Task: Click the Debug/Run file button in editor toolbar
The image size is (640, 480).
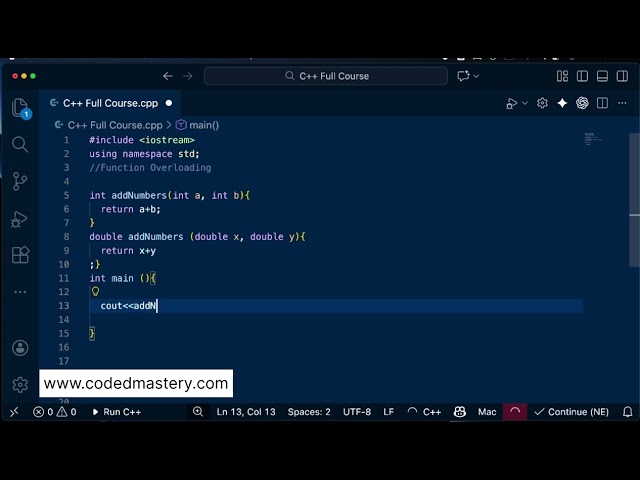Action: click(x=511, y=103)
